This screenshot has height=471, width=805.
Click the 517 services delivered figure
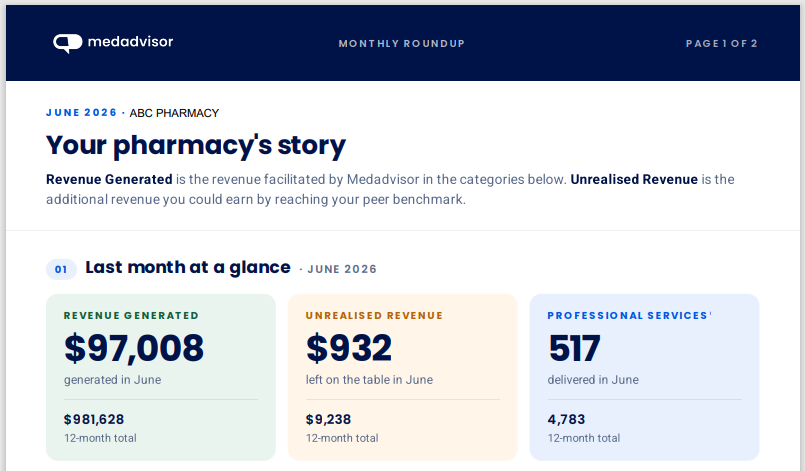[x=574, y=348]
